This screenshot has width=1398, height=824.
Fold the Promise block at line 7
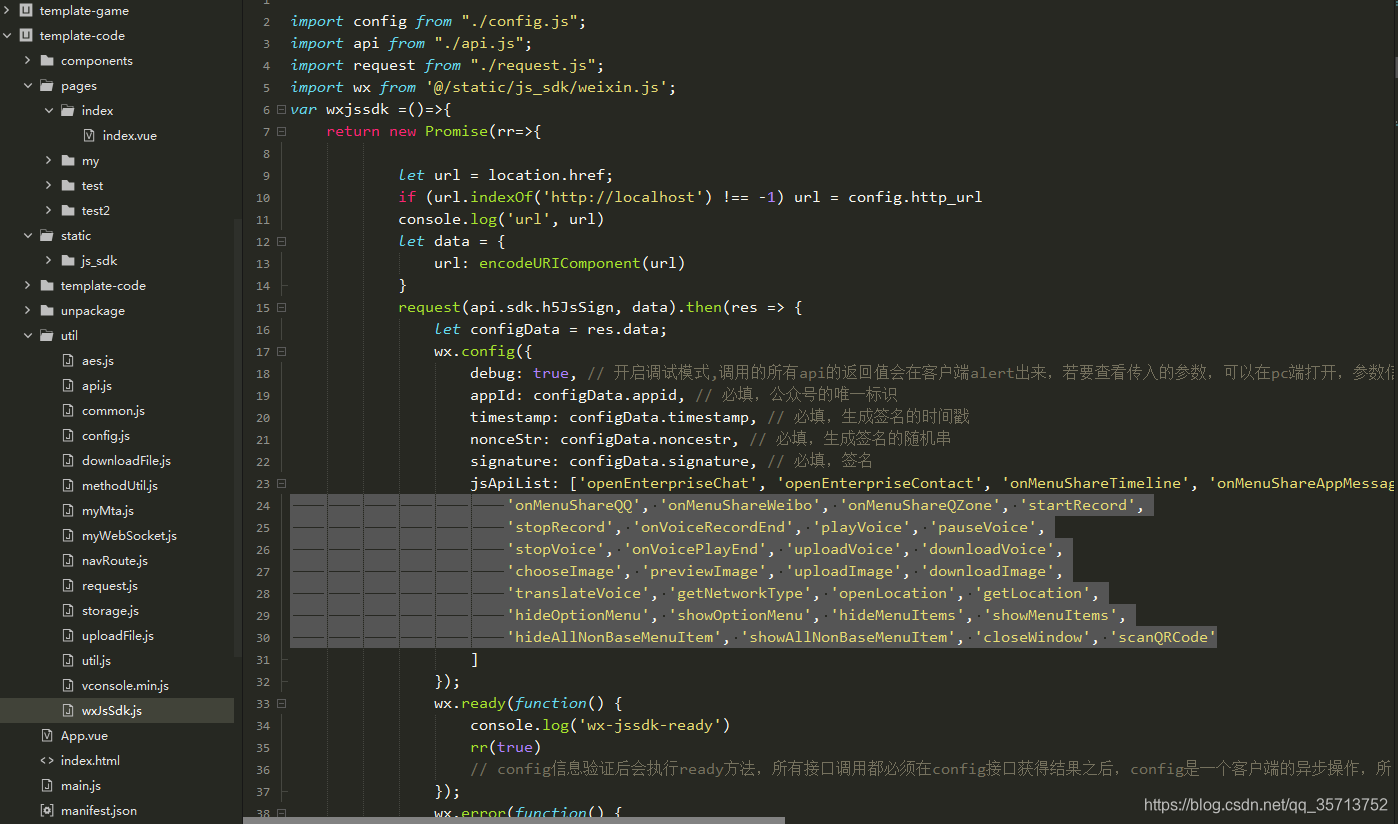pyautogui.click(x=280, y=130)
